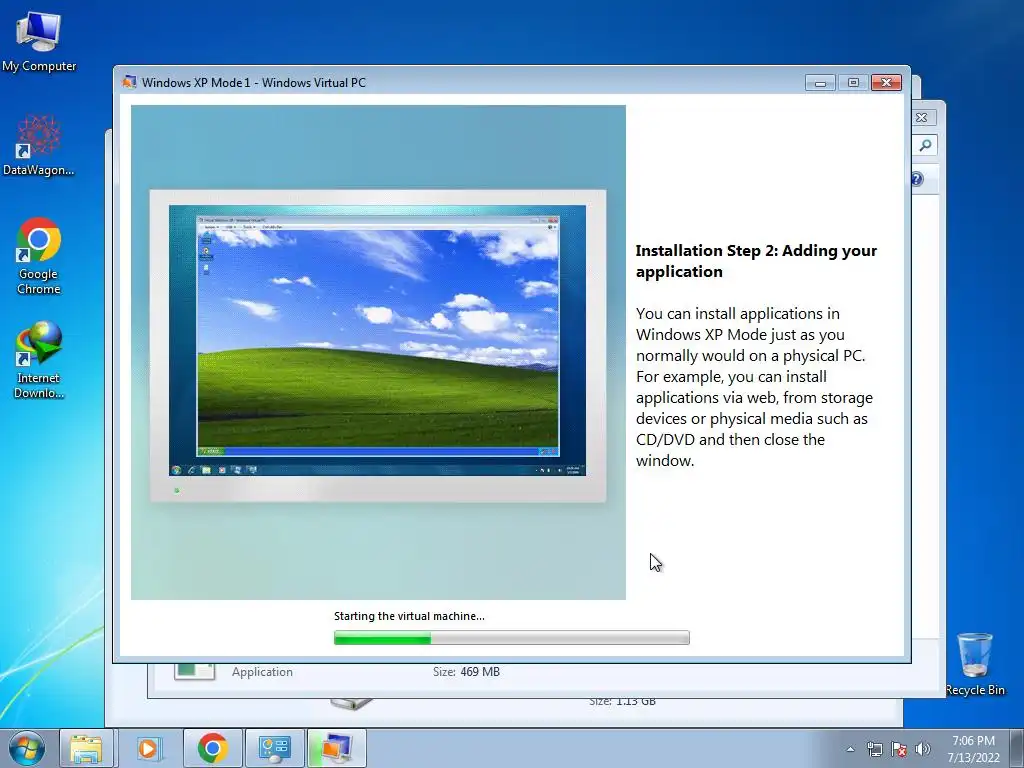Select the 'Application' file type label
The height and width of the screenshot is (768, 1024).
coord(262,672)
